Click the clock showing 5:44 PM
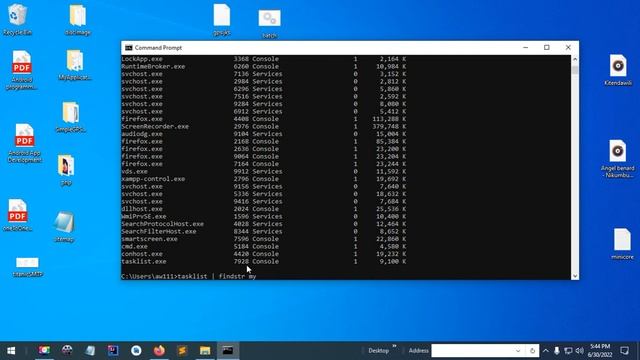Screen dimensions: 640x360 pyautogui.click(x=600, y=351)
